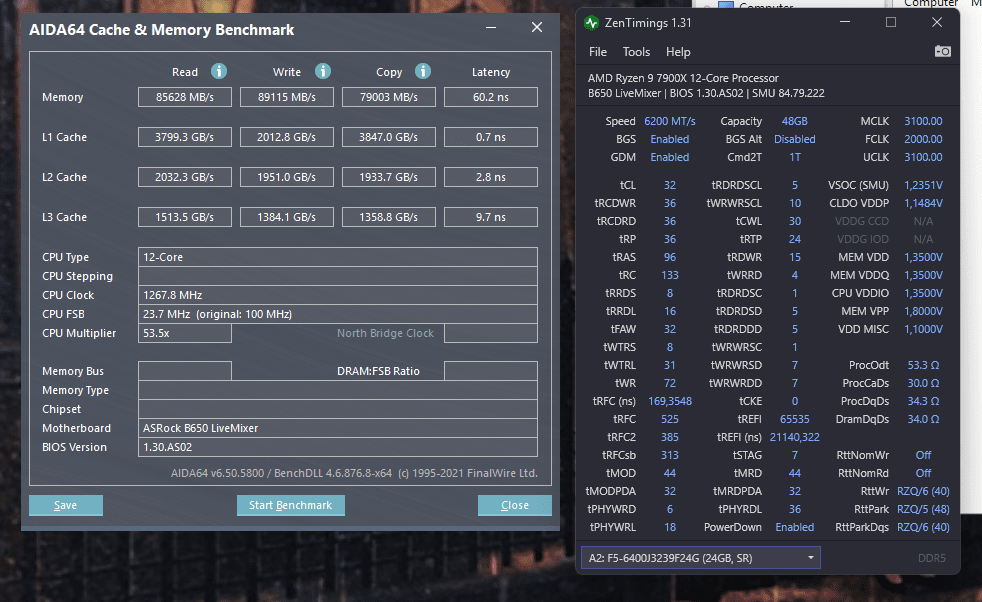Click the L1 Cache Write value 2012.8 GB/s
This screenshot has width=982, height=602.
pyautogui.click(x=287, y=137)
